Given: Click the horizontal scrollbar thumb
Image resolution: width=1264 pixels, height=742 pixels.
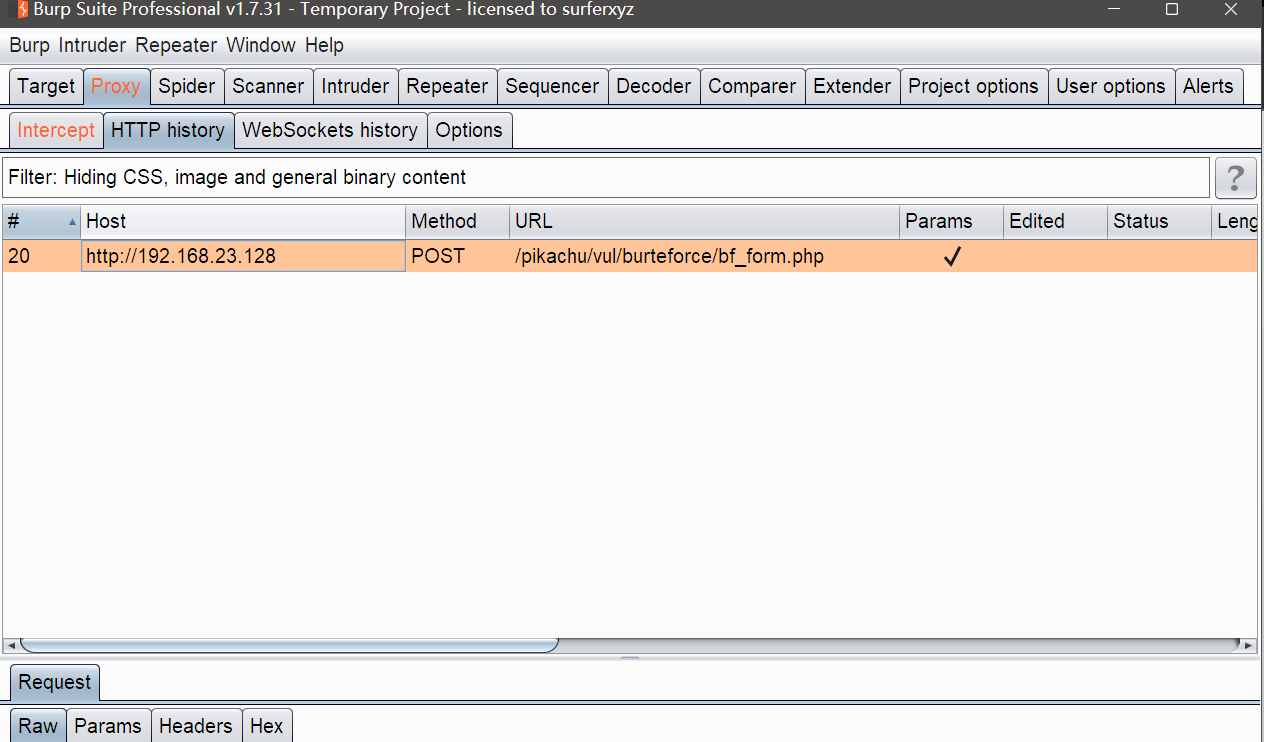Looking at the screenshot, I should click(x=288, y=646).
